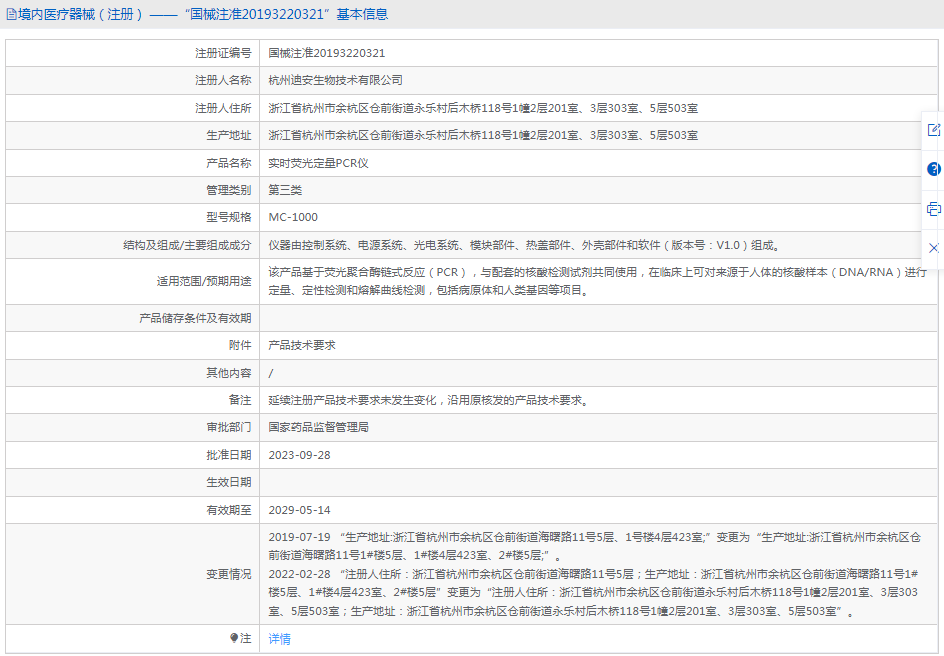
Task: Click model value MC-1000
Action: click(x=293, y=217)
